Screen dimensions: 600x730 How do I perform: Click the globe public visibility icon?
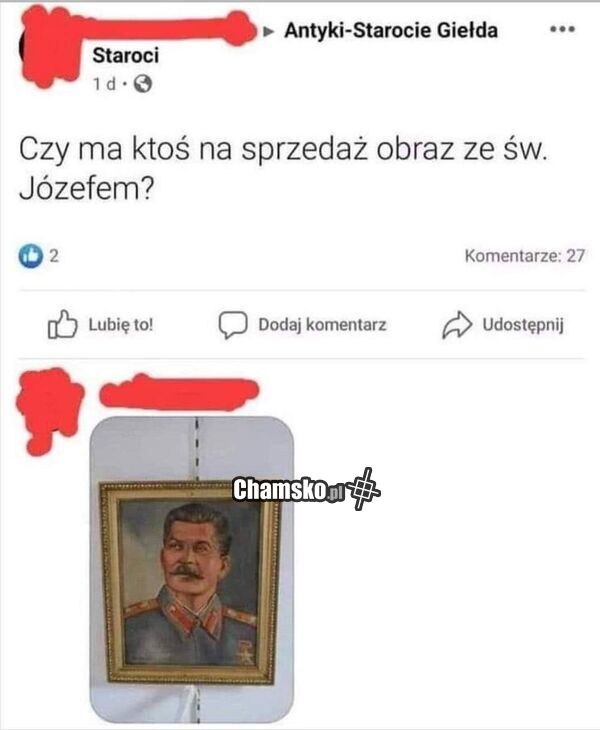tap(142, 84)
